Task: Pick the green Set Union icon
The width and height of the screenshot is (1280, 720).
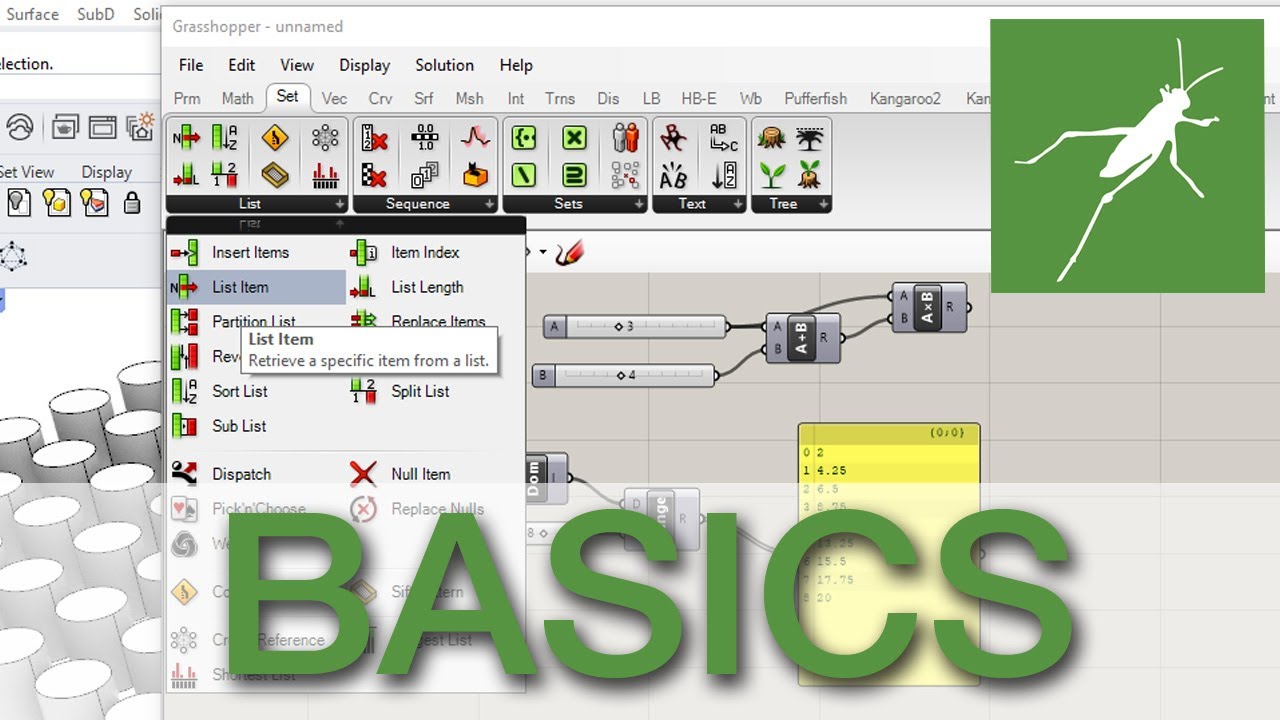Action: (574, 175)
